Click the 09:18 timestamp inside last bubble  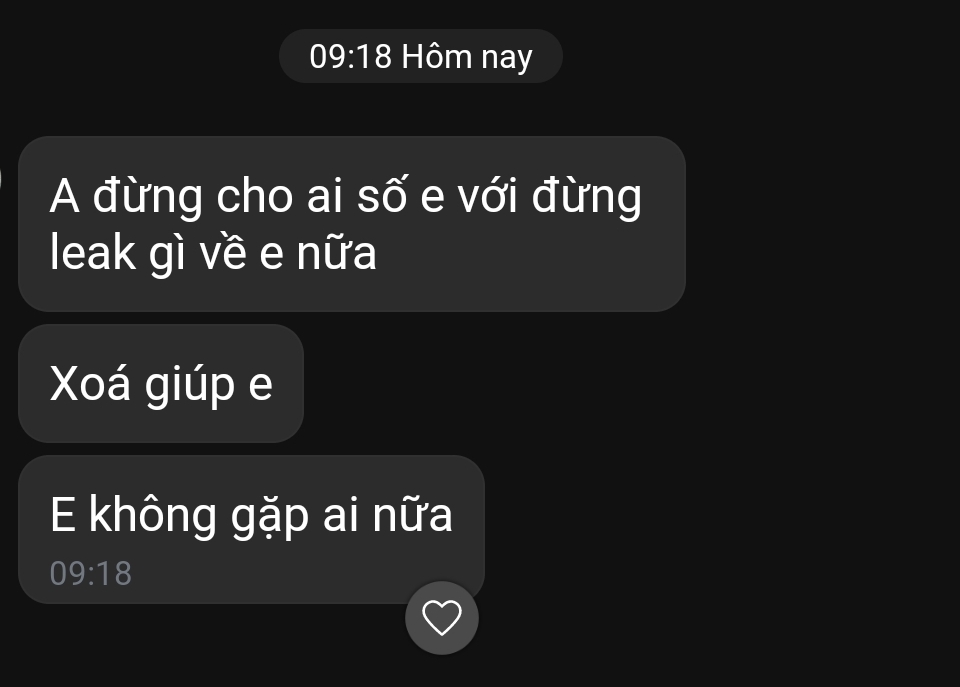click(91, 574)
